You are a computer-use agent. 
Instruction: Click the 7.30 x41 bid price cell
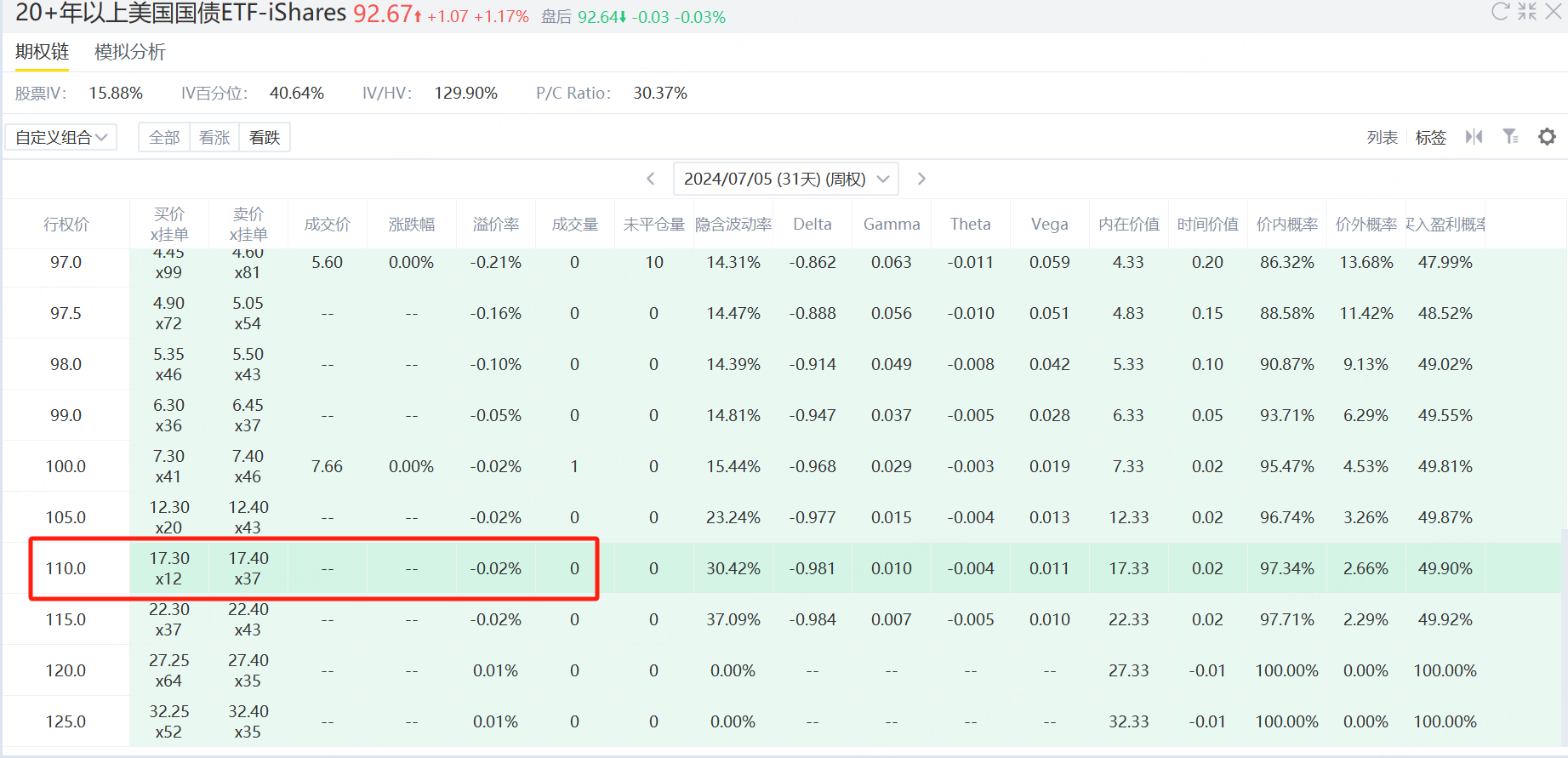[169, 466]
